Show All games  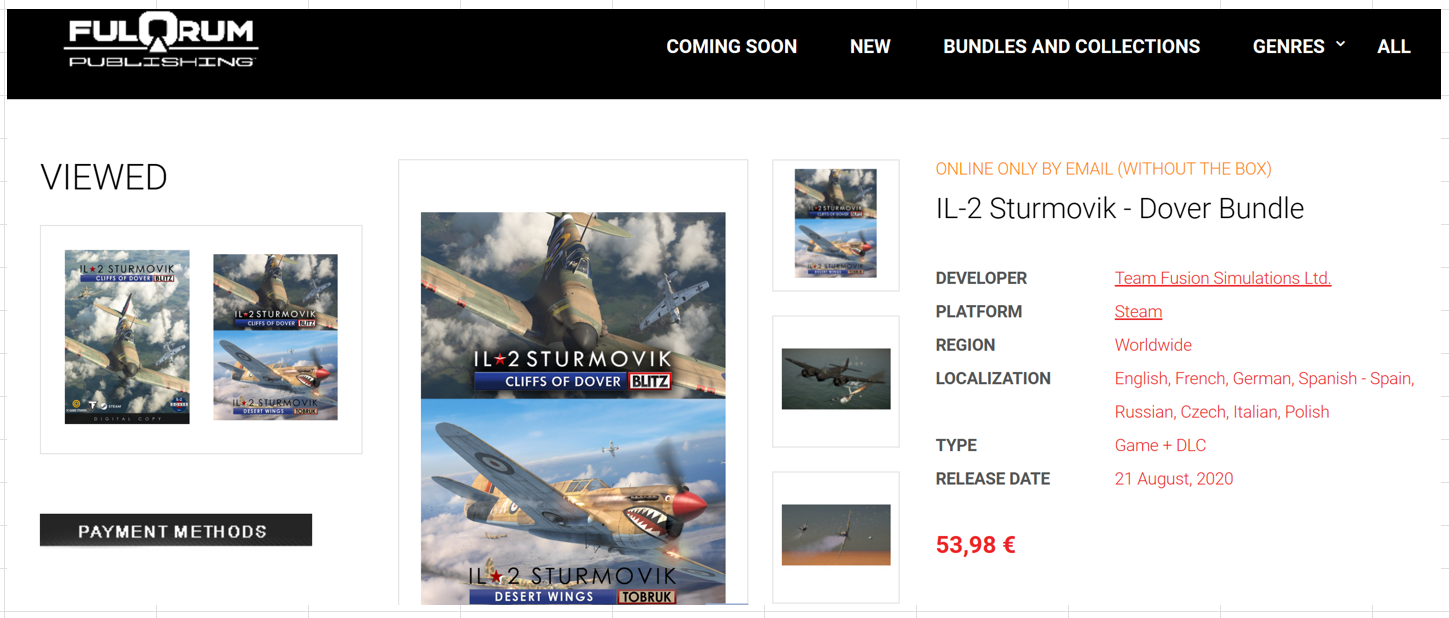(1393, 46)
